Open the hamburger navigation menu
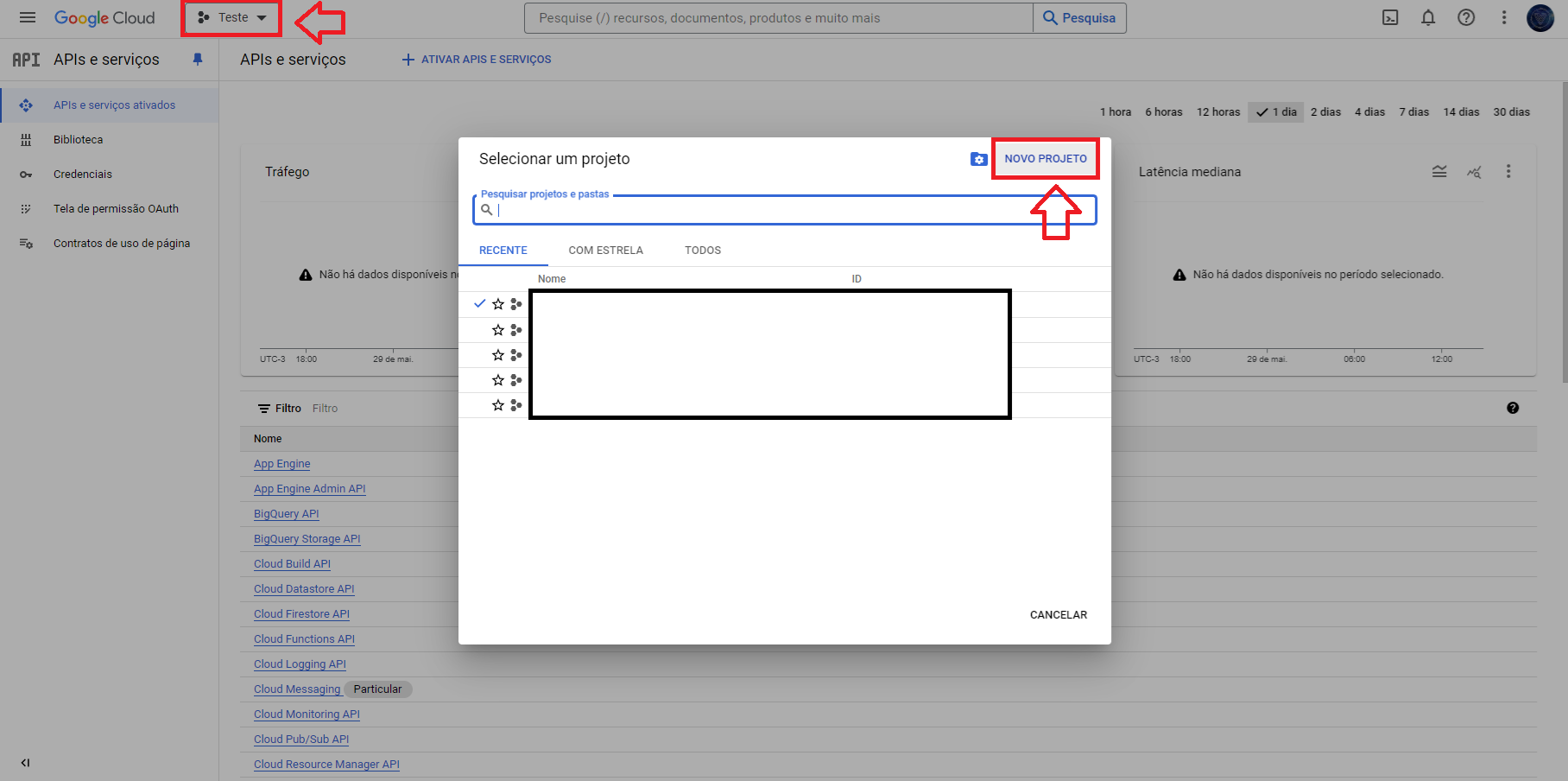This screenshot has width=1568, height=781. pos(28,17)
